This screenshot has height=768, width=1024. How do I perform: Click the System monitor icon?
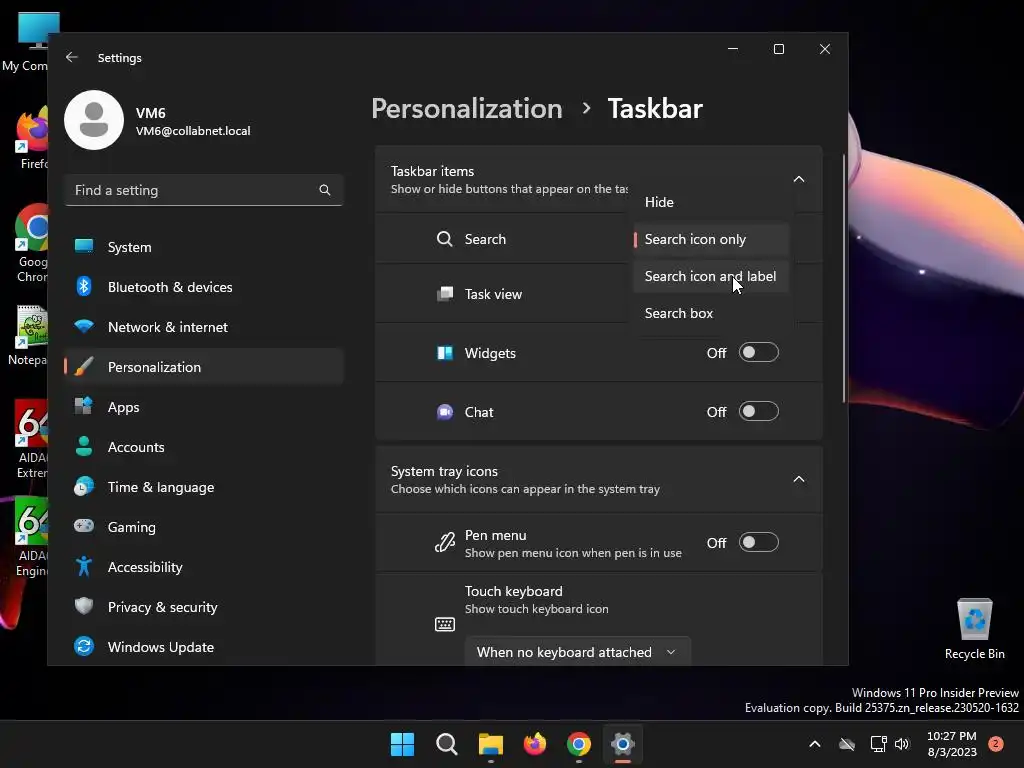coord(84,246)
